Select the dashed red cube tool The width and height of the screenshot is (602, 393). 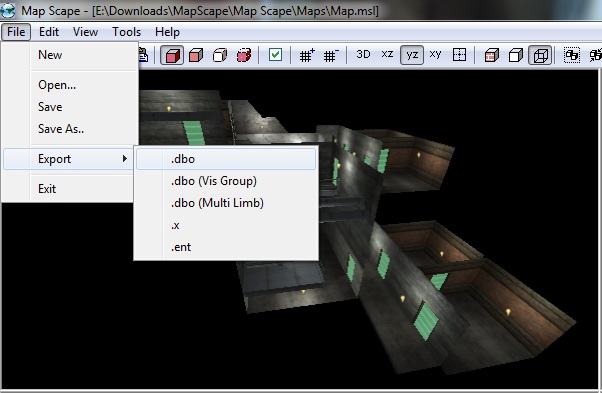coord(244,55)
